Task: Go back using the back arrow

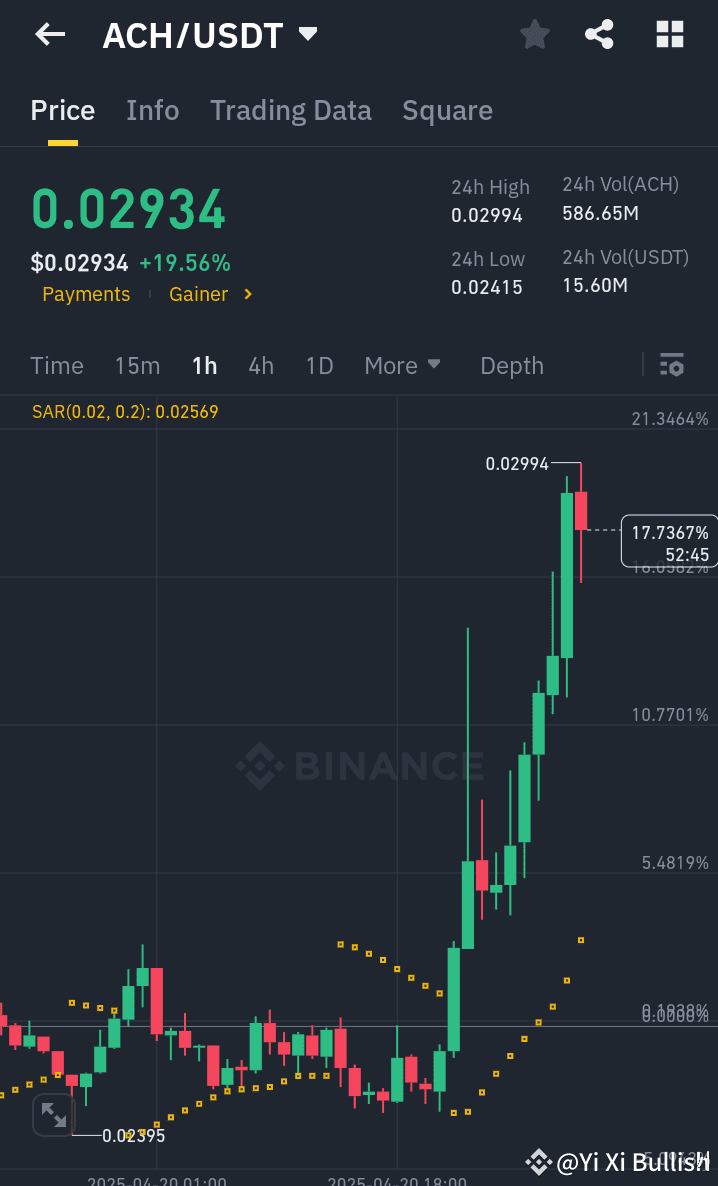Action: tap(48, 34)
